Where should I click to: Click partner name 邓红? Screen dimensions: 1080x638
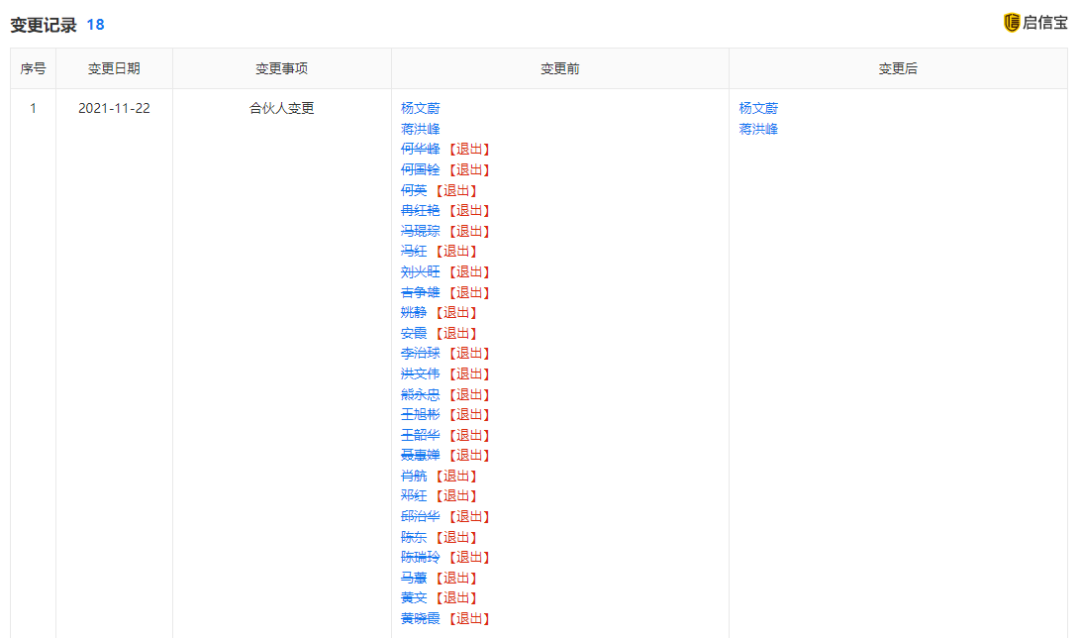click(414, 495)
